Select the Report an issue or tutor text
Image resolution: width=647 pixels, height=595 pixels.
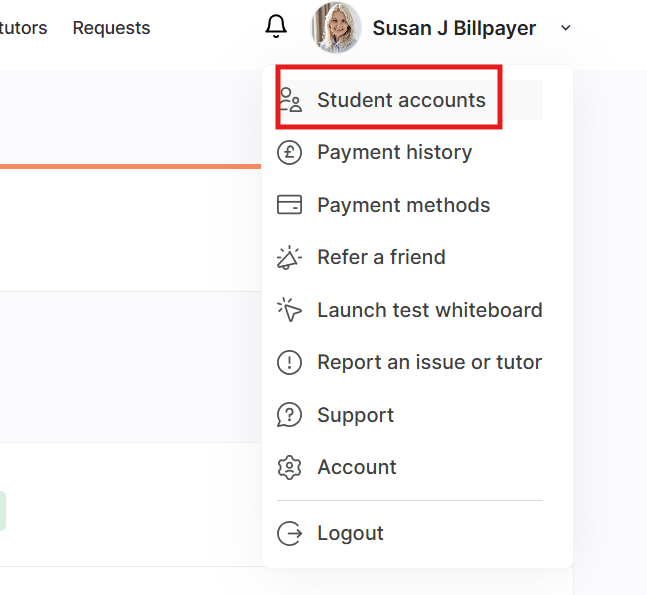[x=429, y=362]
